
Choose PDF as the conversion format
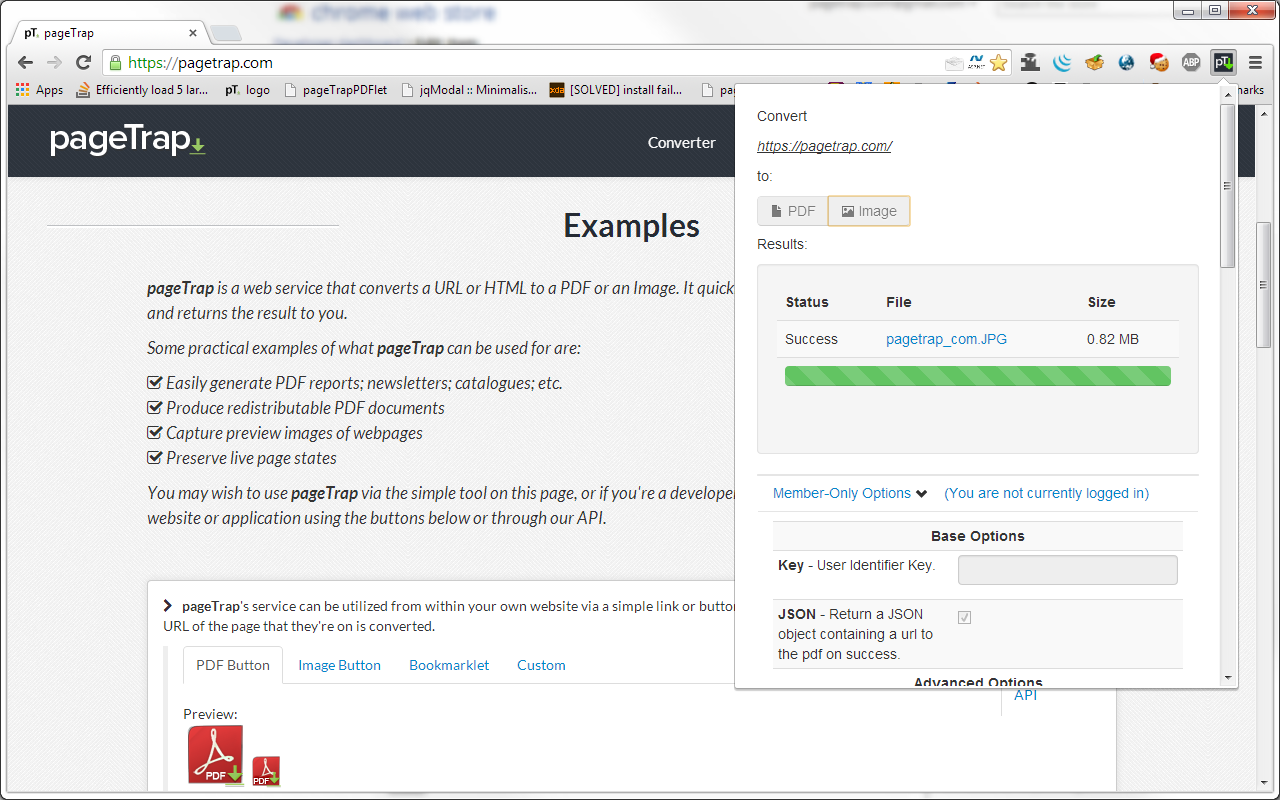[x=793, y=211]
